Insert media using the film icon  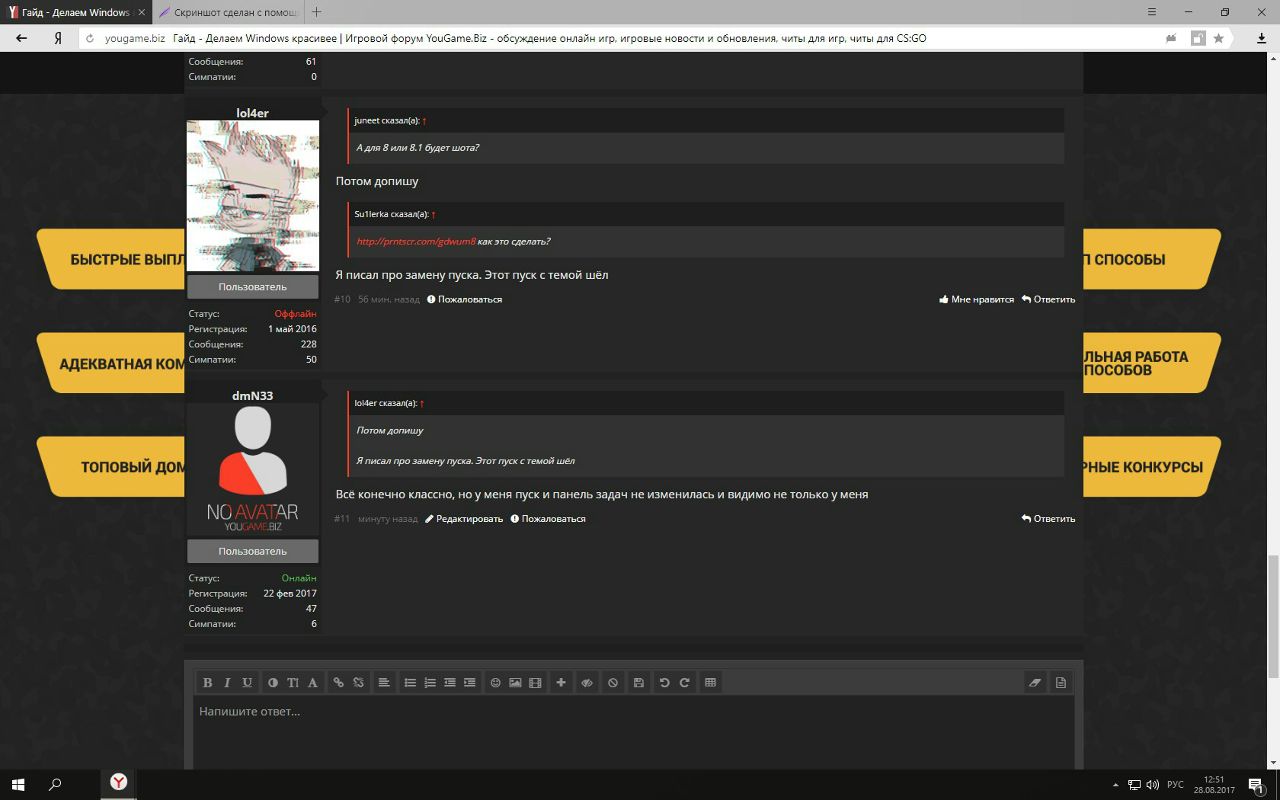pos(535,683)
